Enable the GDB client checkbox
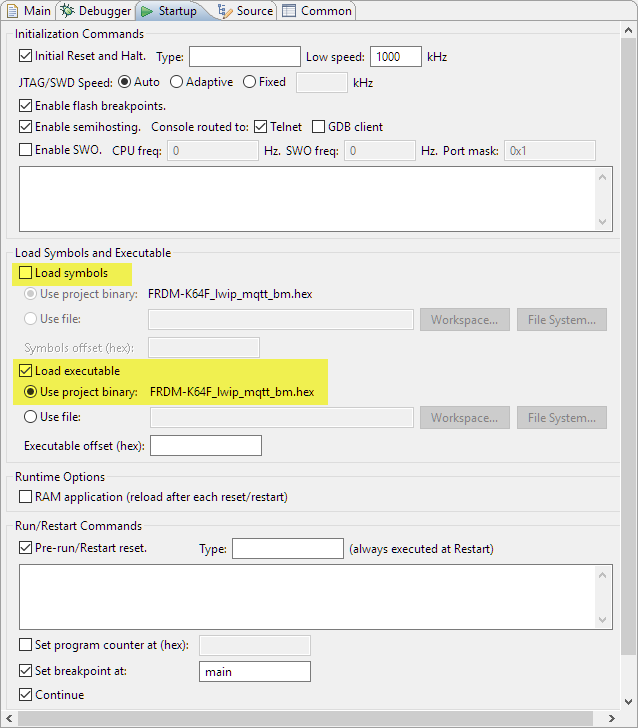This screenshot has width=638, height=728. (x=319, y=127)
